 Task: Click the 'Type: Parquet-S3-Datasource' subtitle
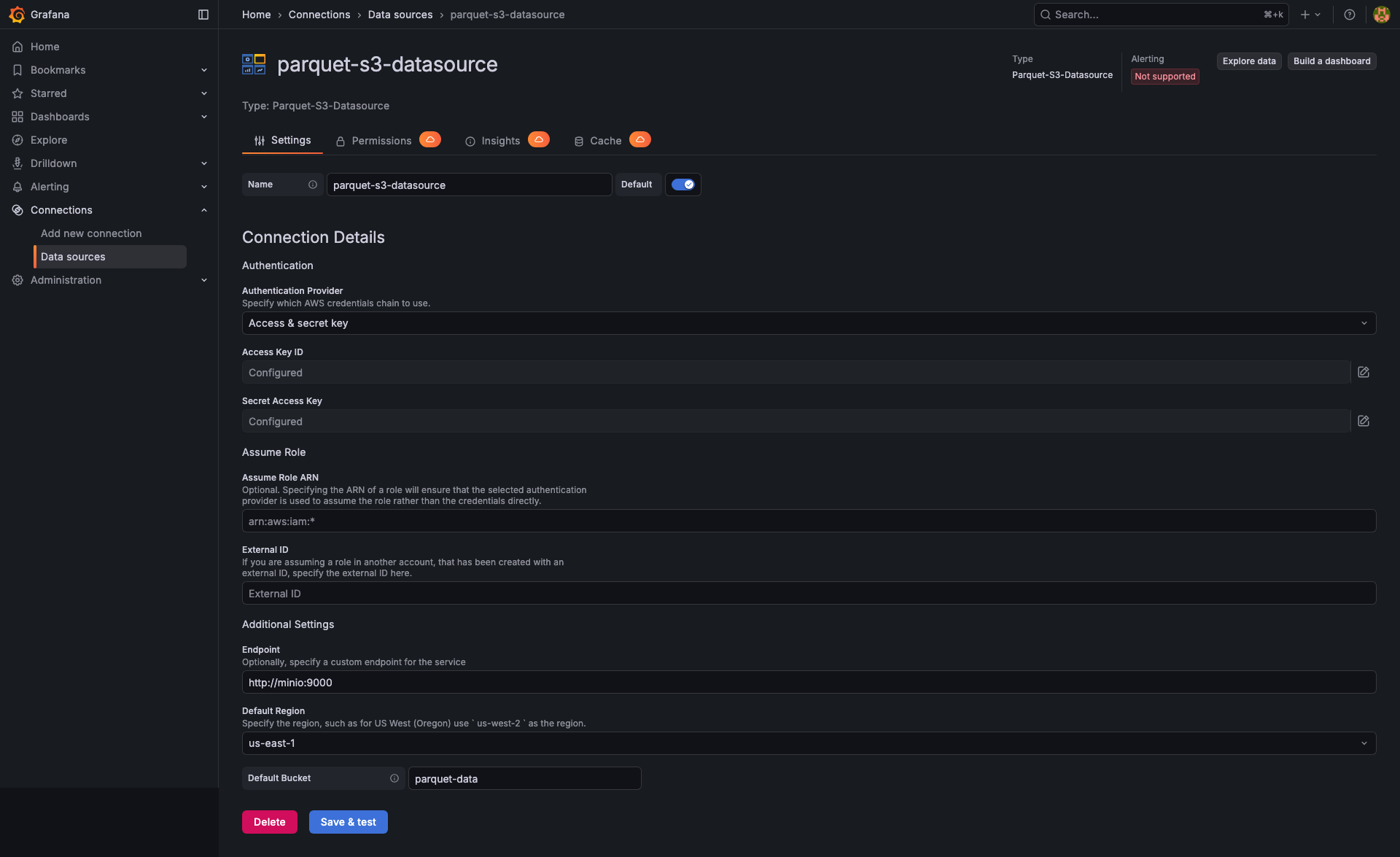(316, 106)
